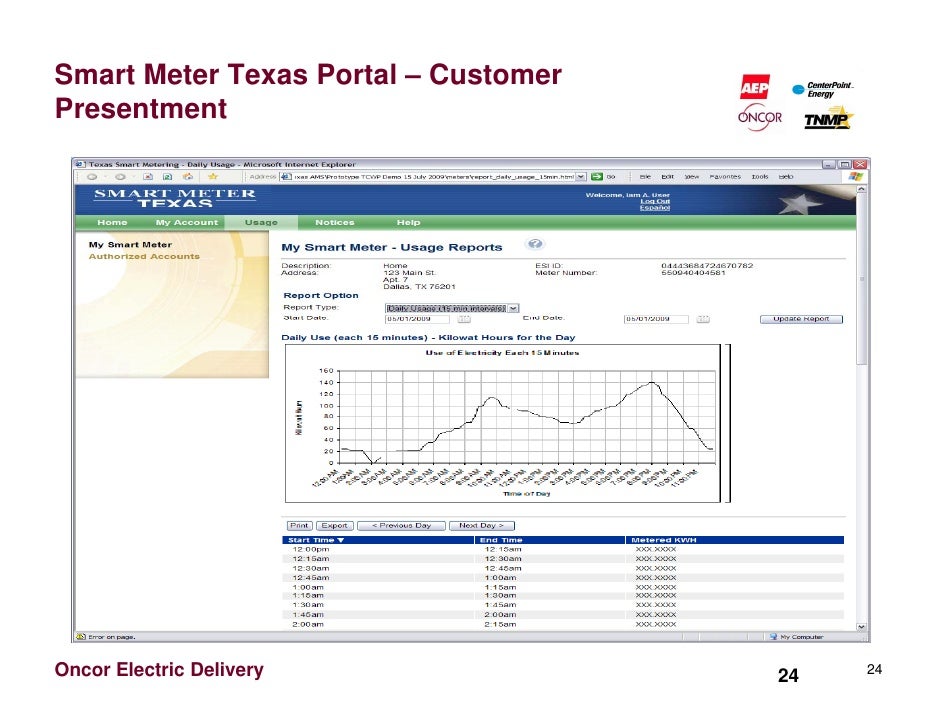
Task: Click the browser address URL field
Action: pos(434,177)
